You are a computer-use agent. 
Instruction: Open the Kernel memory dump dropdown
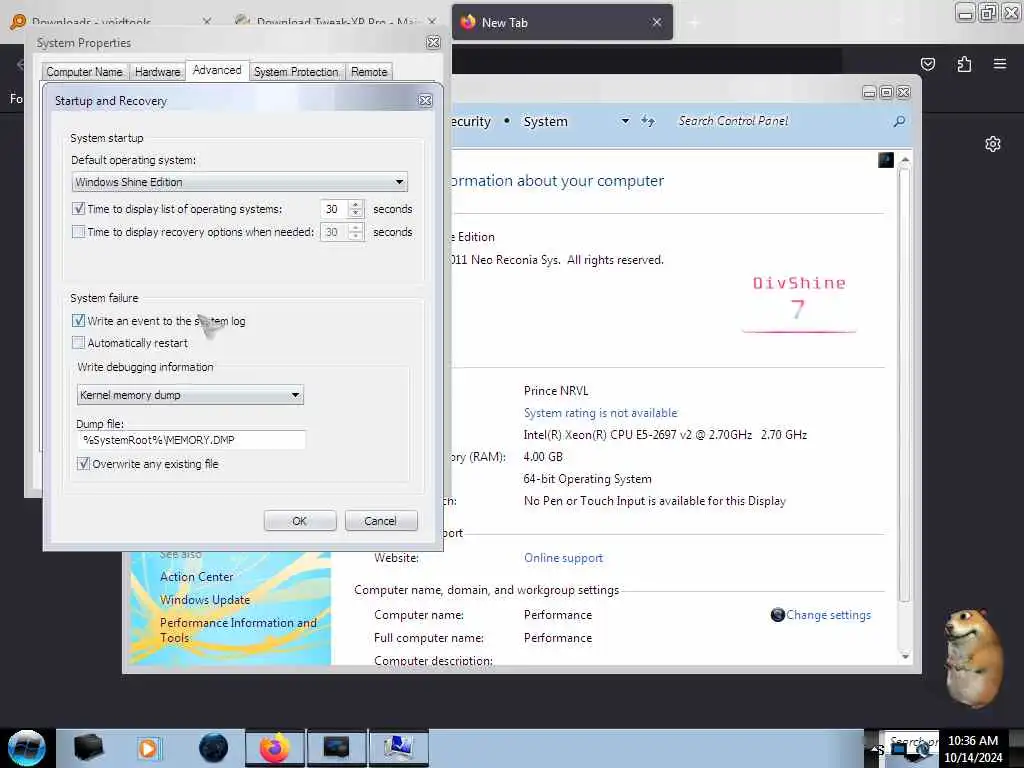190,394
